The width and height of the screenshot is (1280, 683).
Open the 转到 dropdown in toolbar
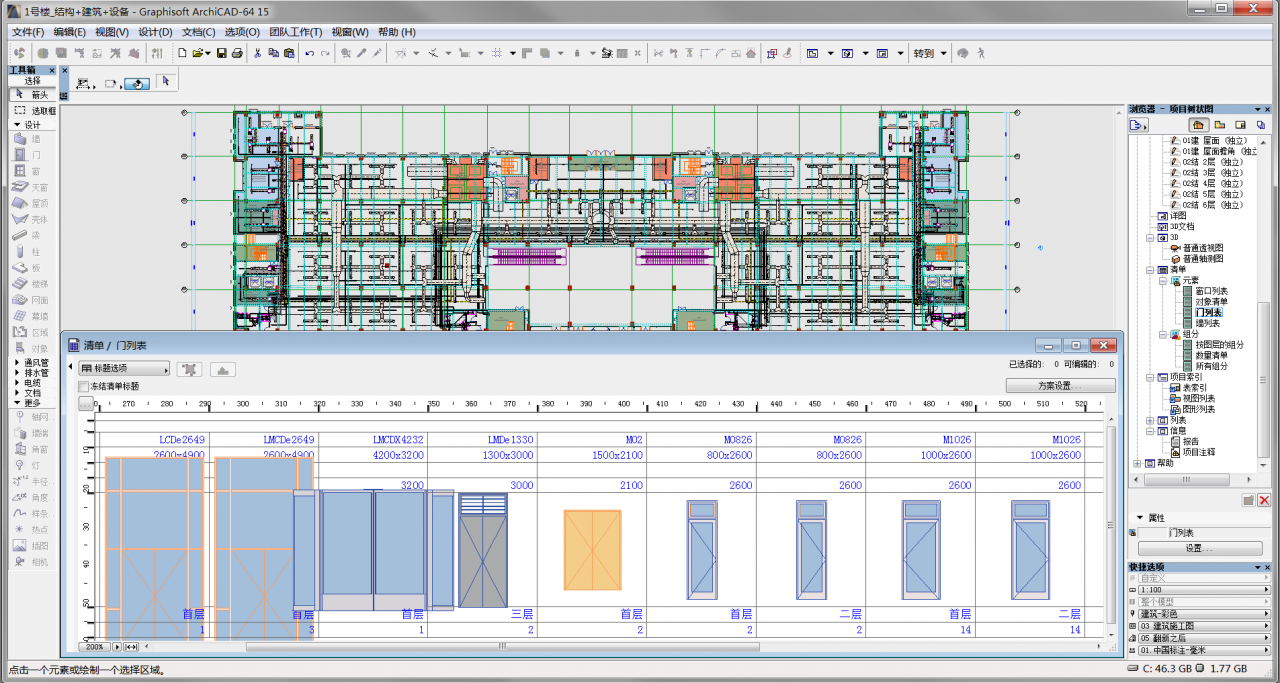(928, 53)
